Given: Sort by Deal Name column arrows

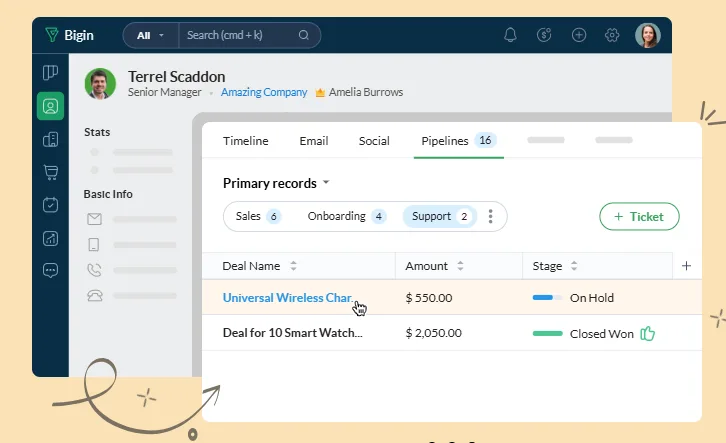Looking at the screenshot, I should click(x=293, y=266).
